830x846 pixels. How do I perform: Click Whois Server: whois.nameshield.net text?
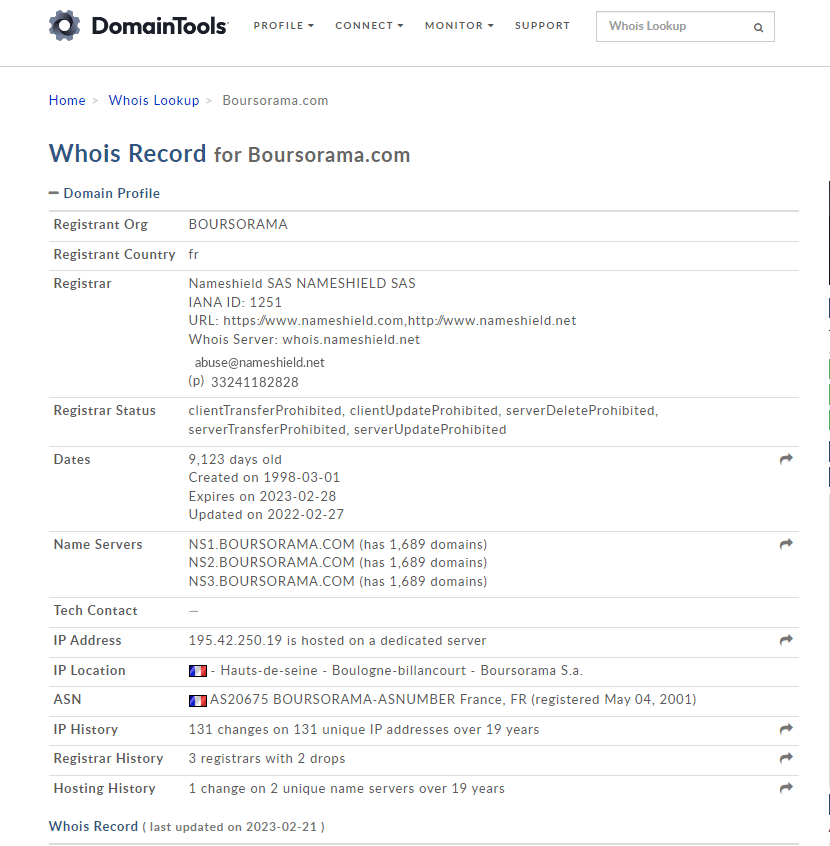coord(304,339)
